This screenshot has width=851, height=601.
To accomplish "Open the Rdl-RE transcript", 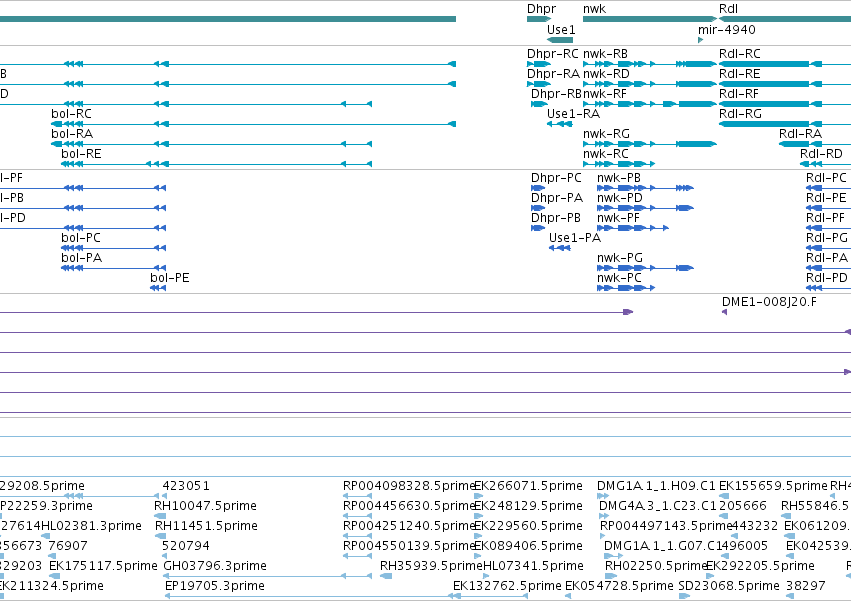I will pyautogui.click(x=740, y=74).
